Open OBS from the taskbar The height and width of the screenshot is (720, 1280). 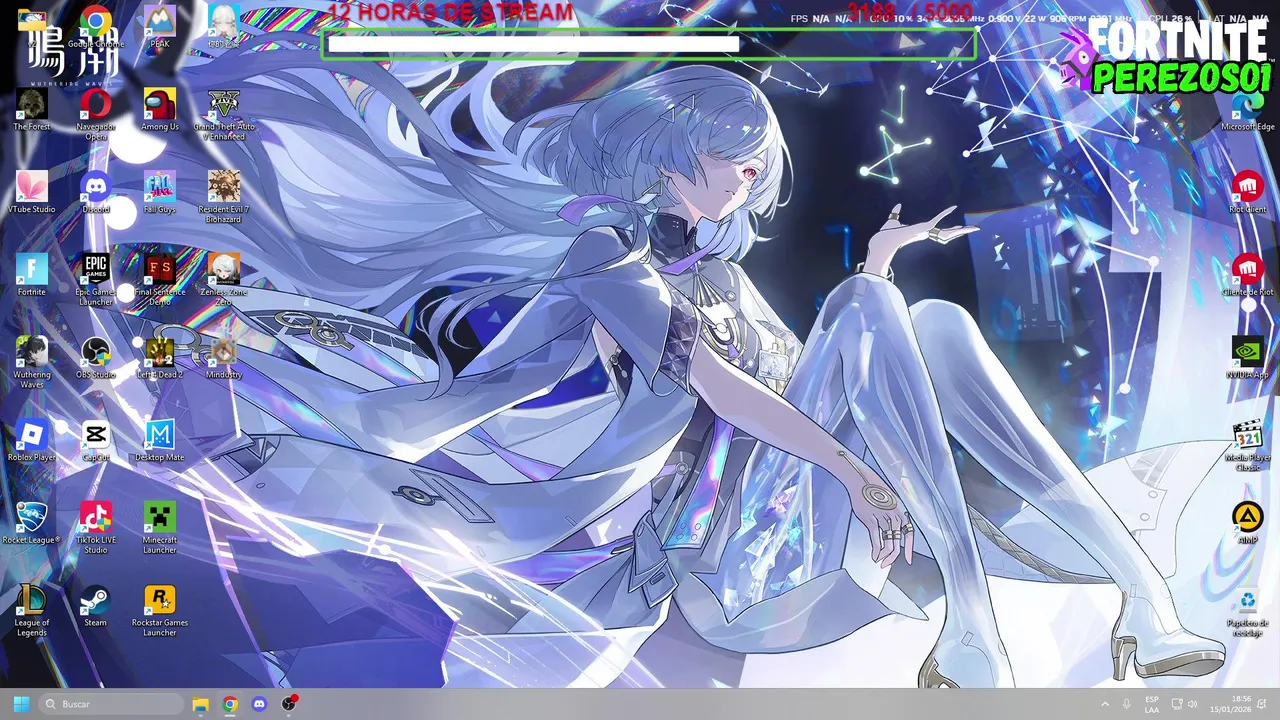coord(290,704)
